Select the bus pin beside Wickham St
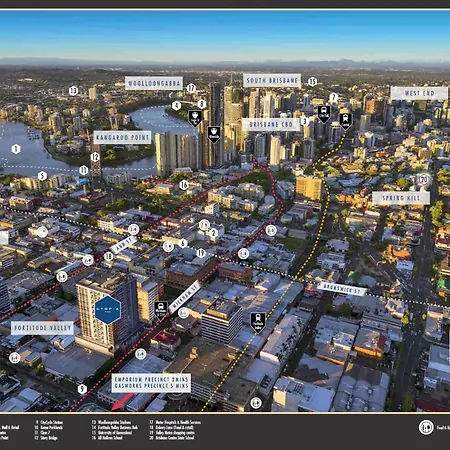Viewport: 450px width, 450px height. coord(161,310)
